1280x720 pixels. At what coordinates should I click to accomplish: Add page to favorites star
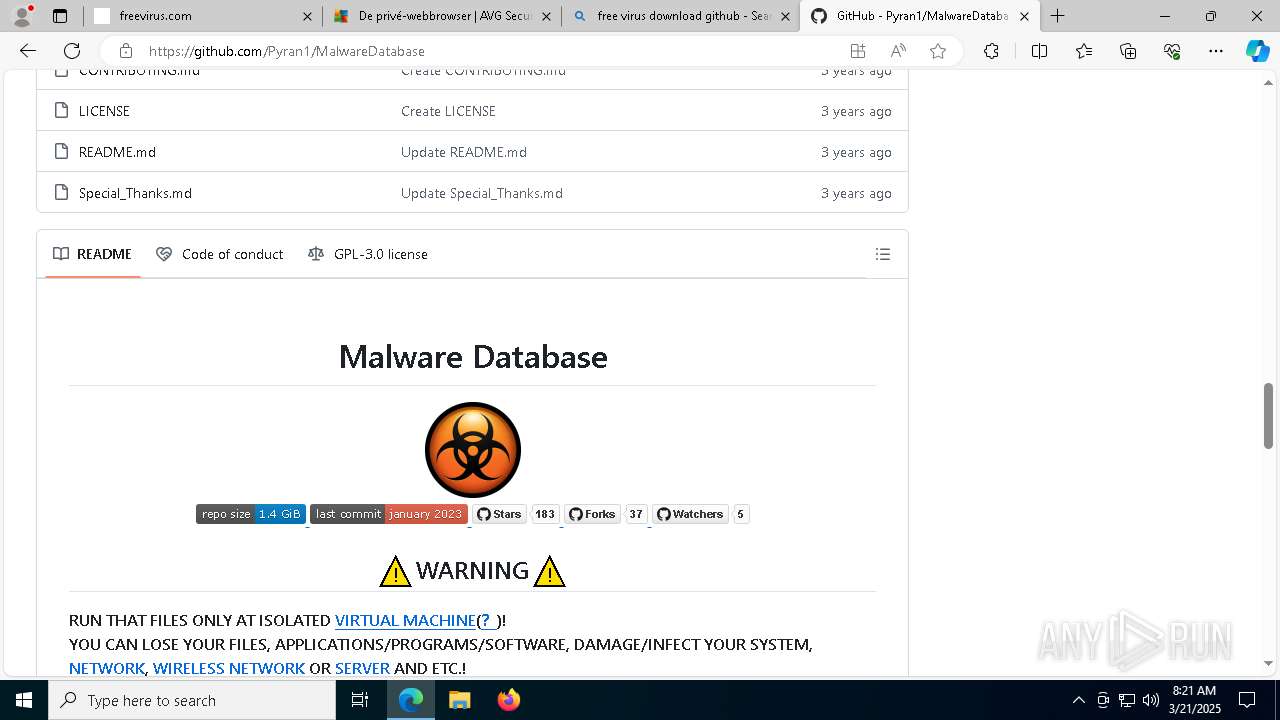tap(938, 51)
